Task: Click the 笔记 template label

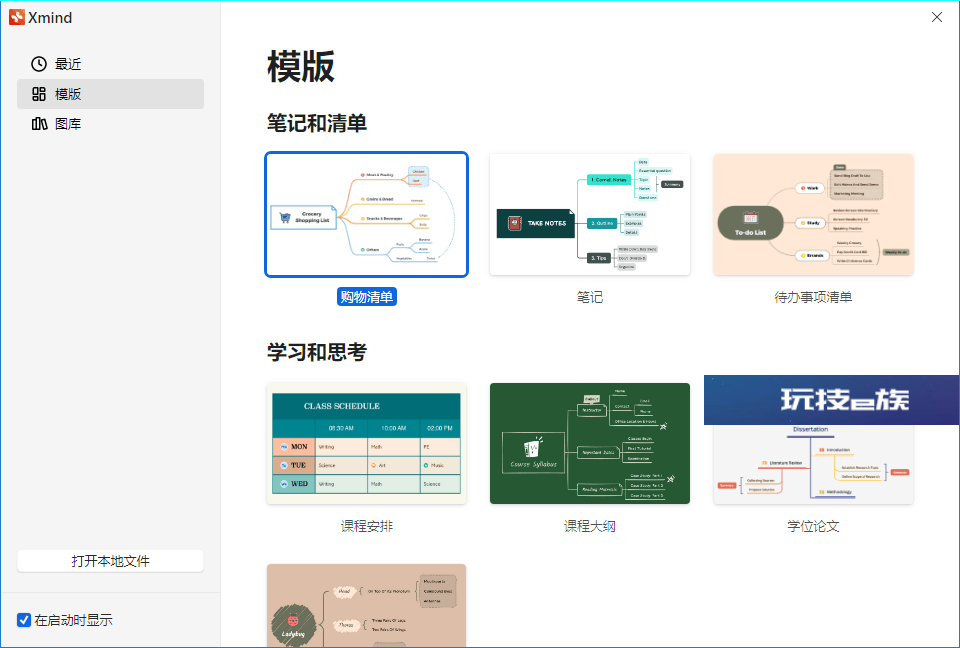Action: point(590,297)
